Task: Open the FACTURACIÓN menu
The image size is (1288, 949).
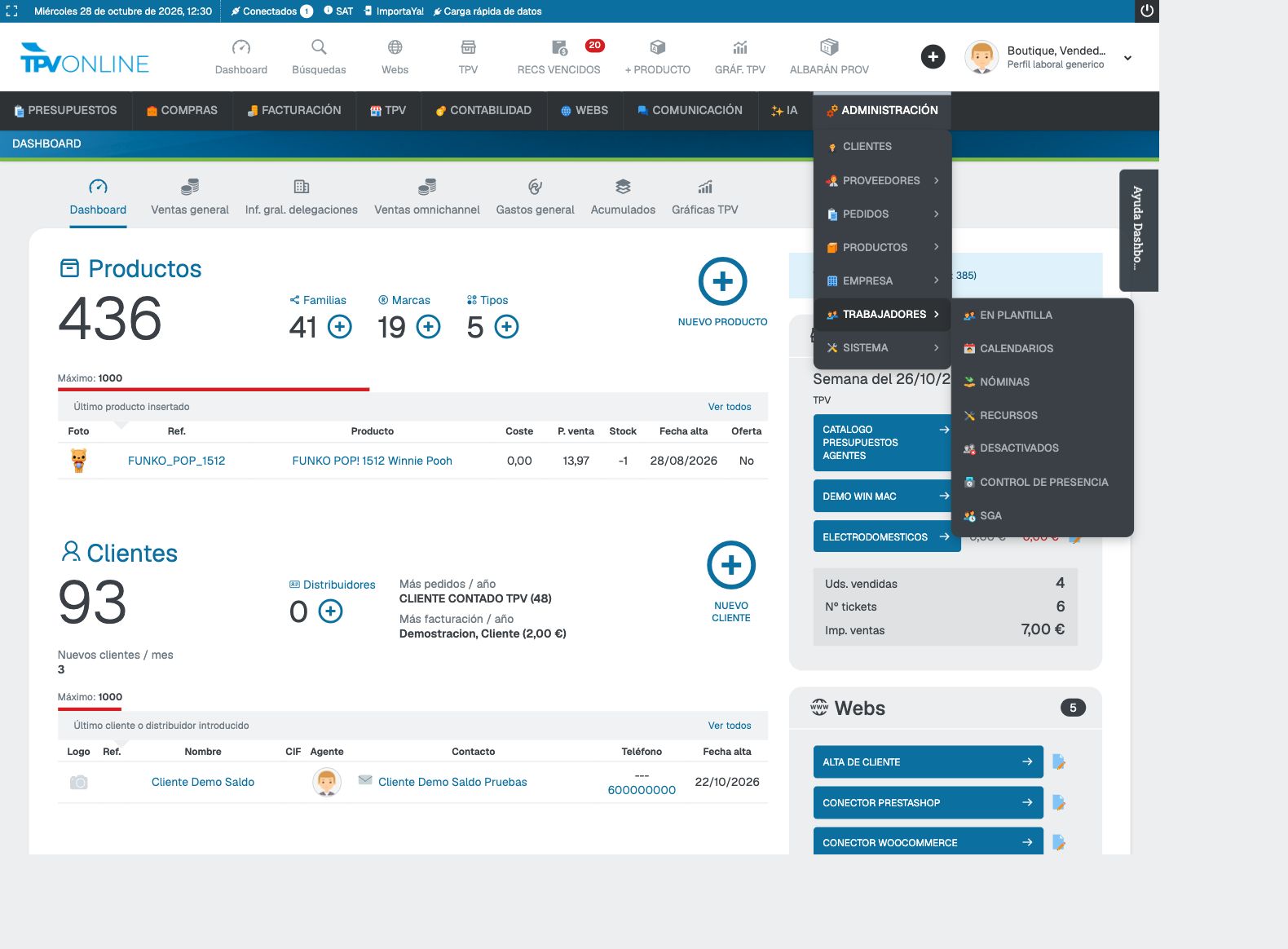Action: click(x=294, y=110)
